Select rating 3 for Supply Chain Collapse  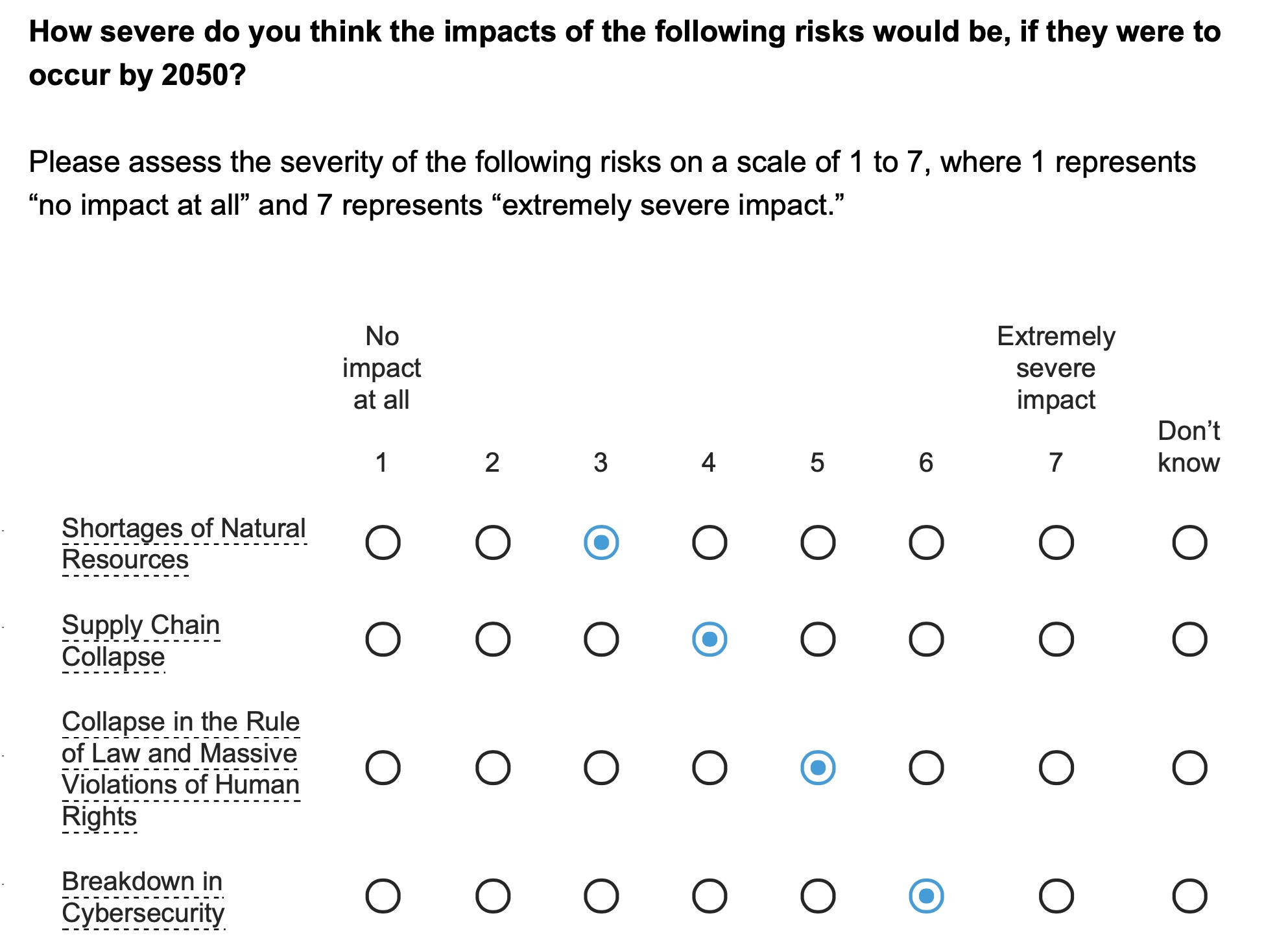pyautogui.click(x=601, y=639)
